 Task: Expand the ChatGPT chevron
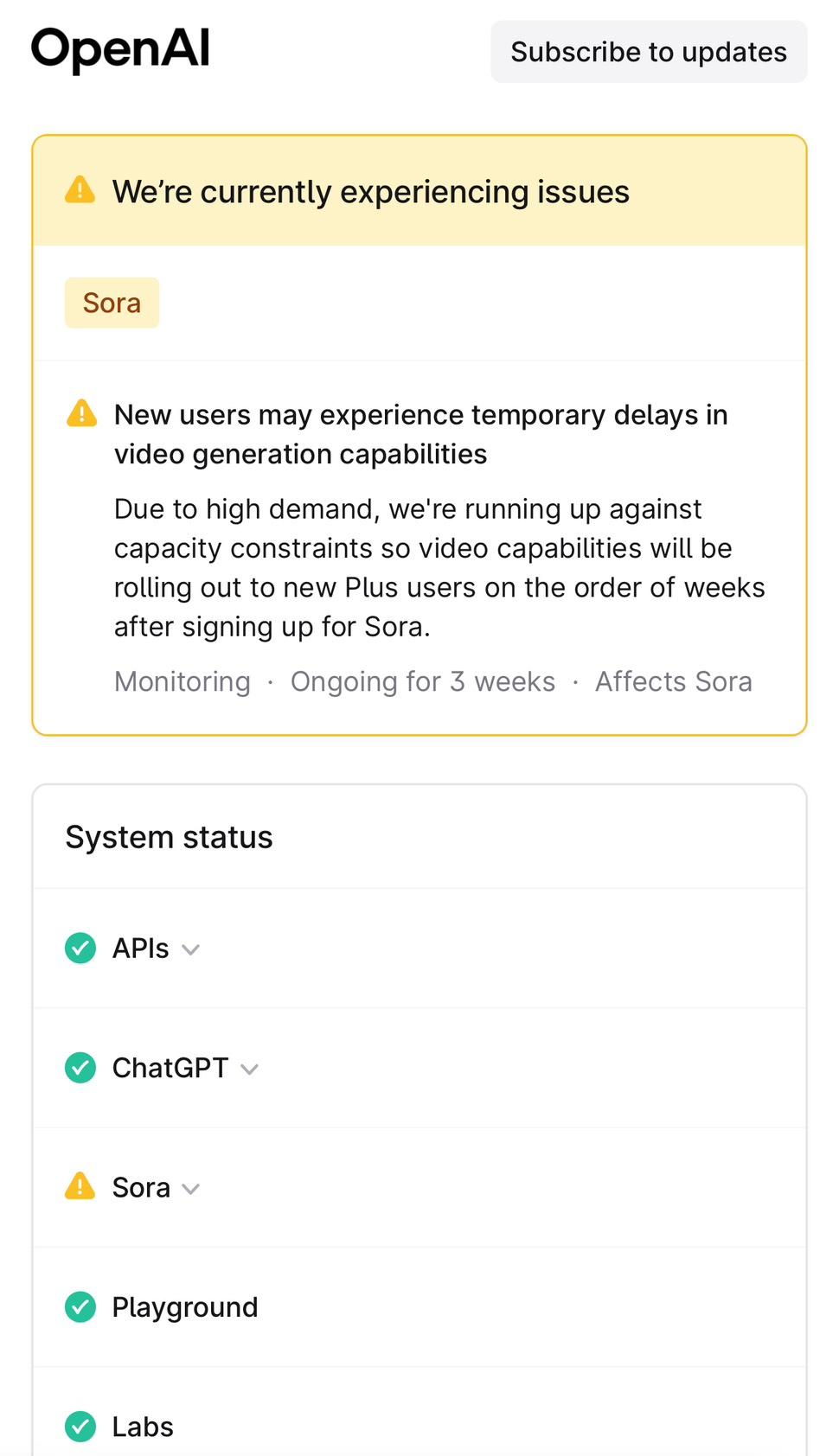coord(250,1070)
